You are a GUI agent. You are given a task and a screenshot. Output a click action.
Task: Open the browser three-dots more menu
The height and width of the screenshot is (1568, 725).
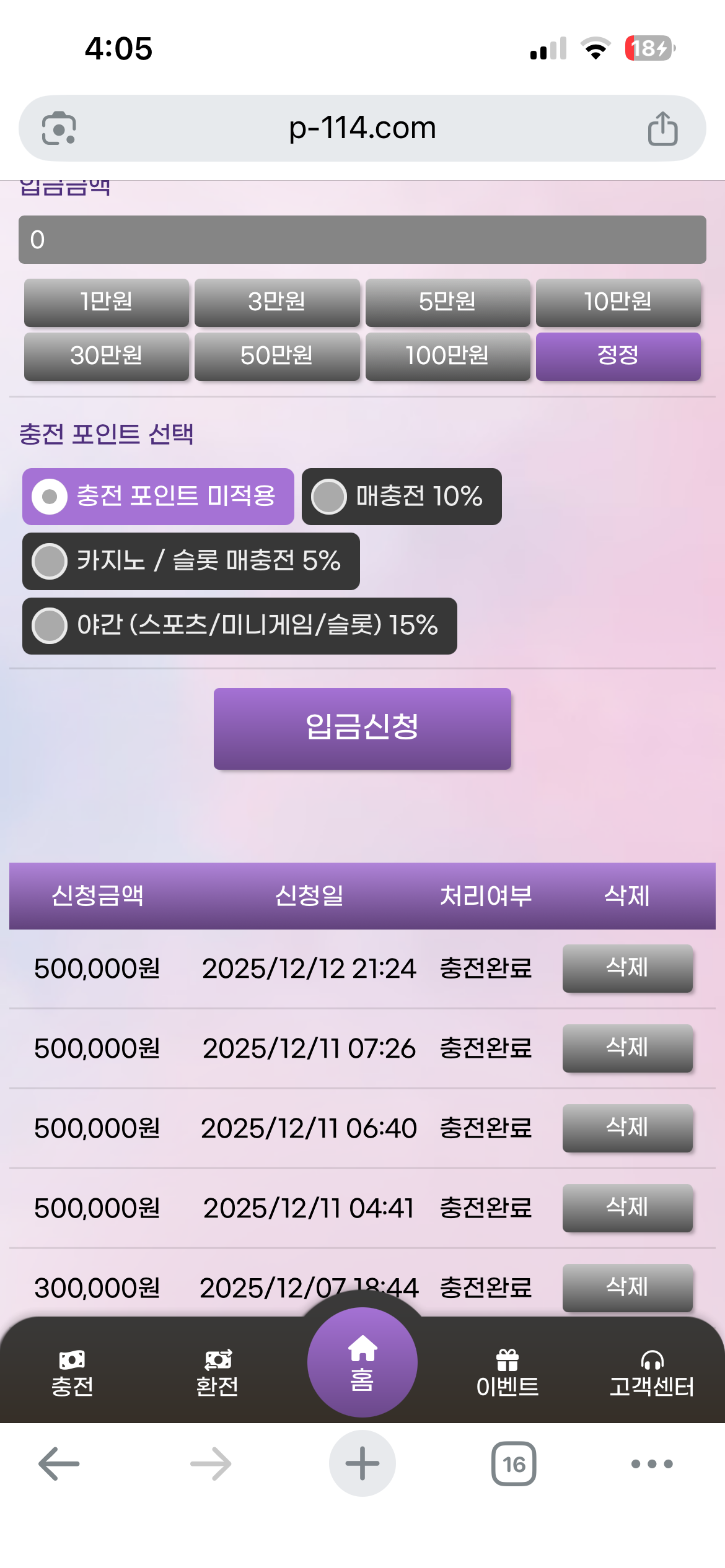[x=651, y=1464]
